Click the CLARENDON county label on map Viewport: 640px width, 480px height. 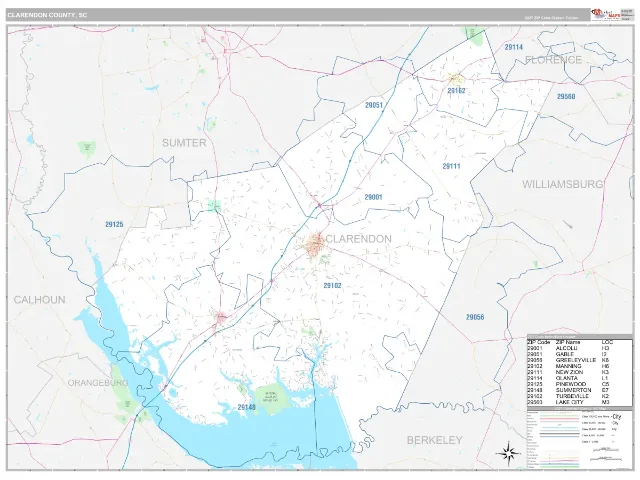359,239
